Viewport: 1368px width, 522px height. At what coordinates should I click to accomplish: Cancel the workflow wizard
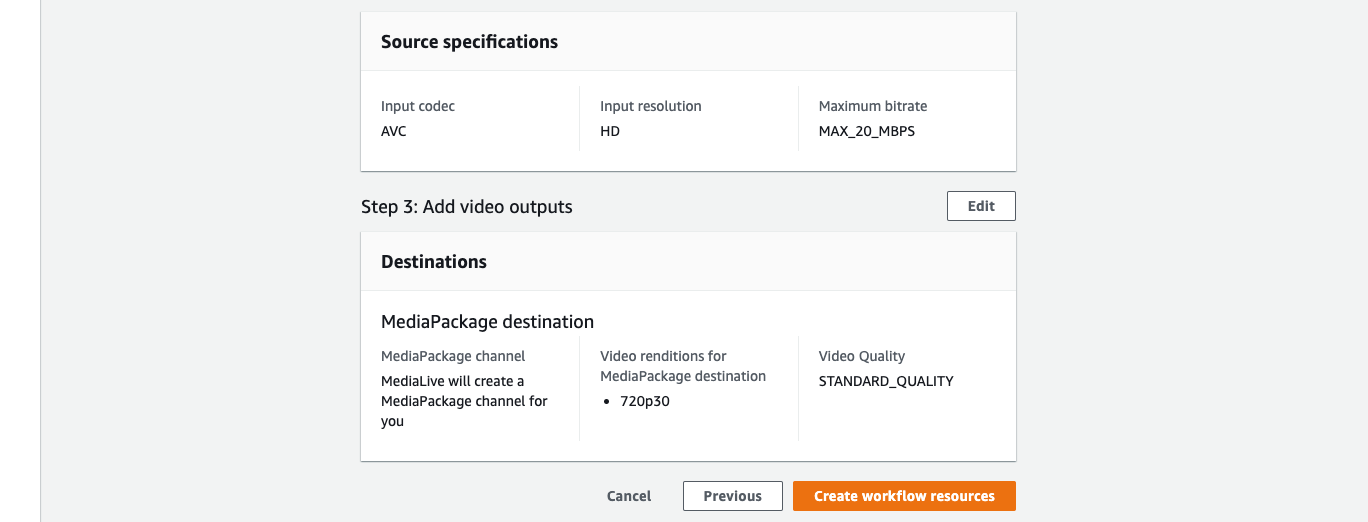pos(629,496)
